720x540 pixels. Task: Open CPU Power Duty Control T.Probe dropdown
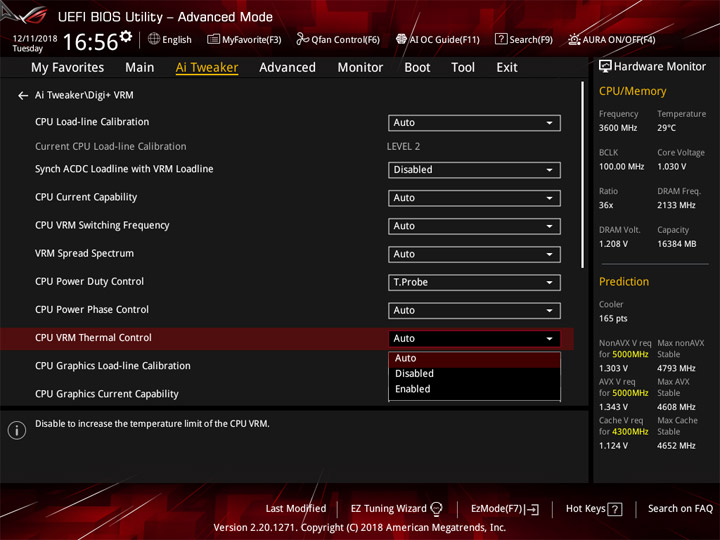474,282
